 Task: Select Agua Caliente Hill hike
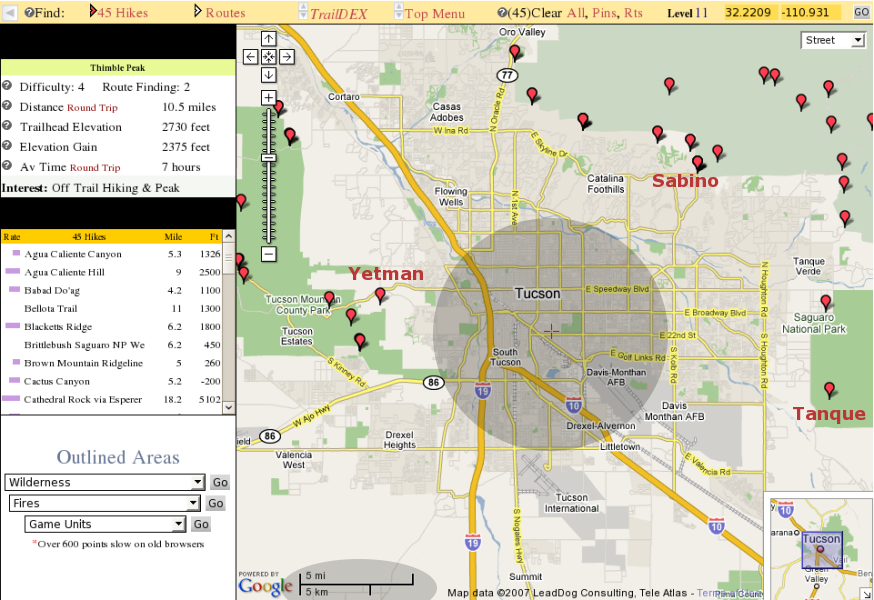(x=111, y=273)
